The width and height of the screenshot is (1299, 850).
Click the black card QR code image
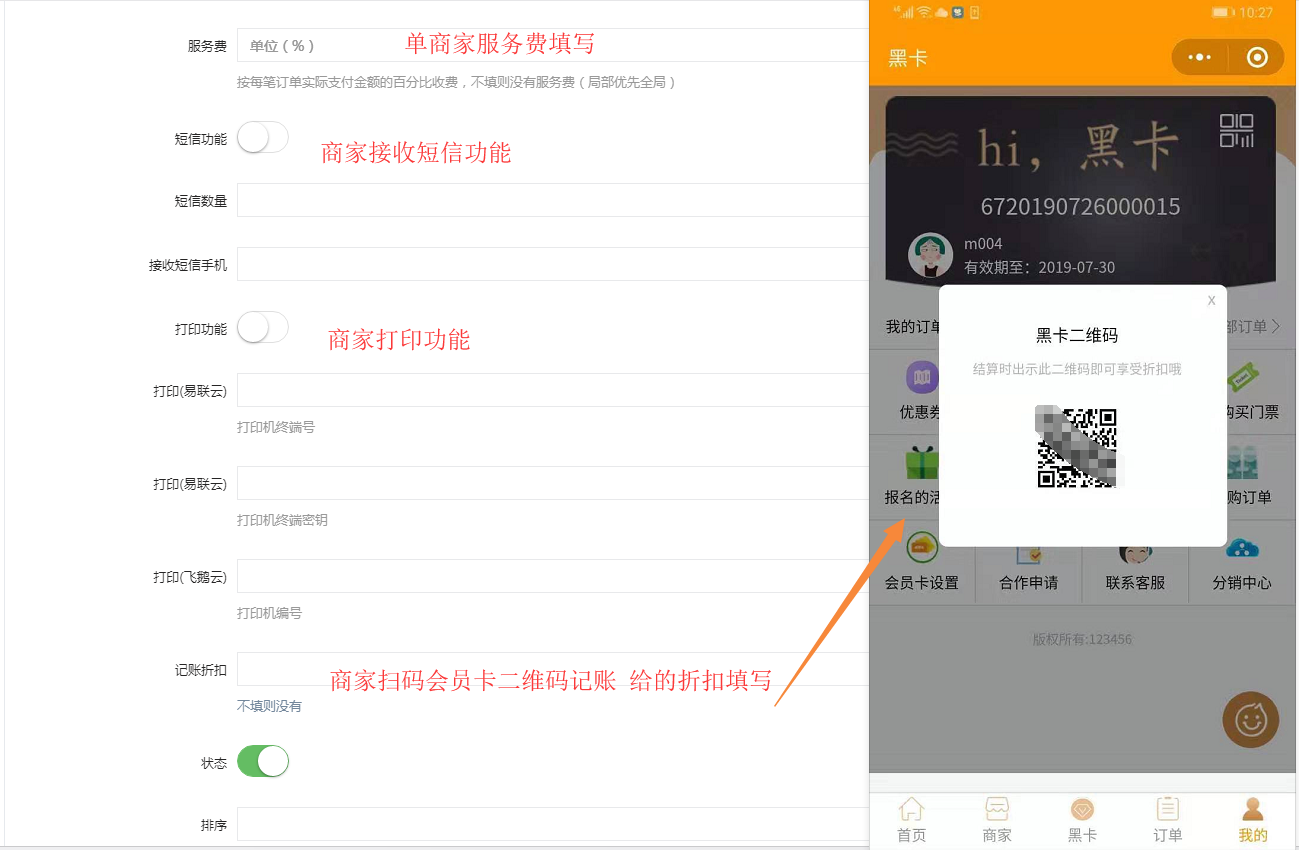[1077, 447]
